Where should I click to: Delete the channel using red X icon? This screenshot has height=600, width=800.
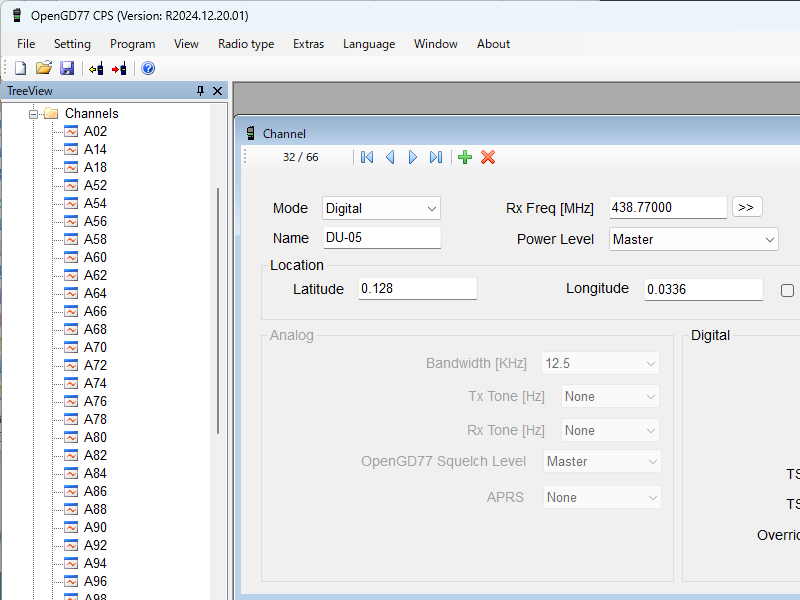coord(488,157)
